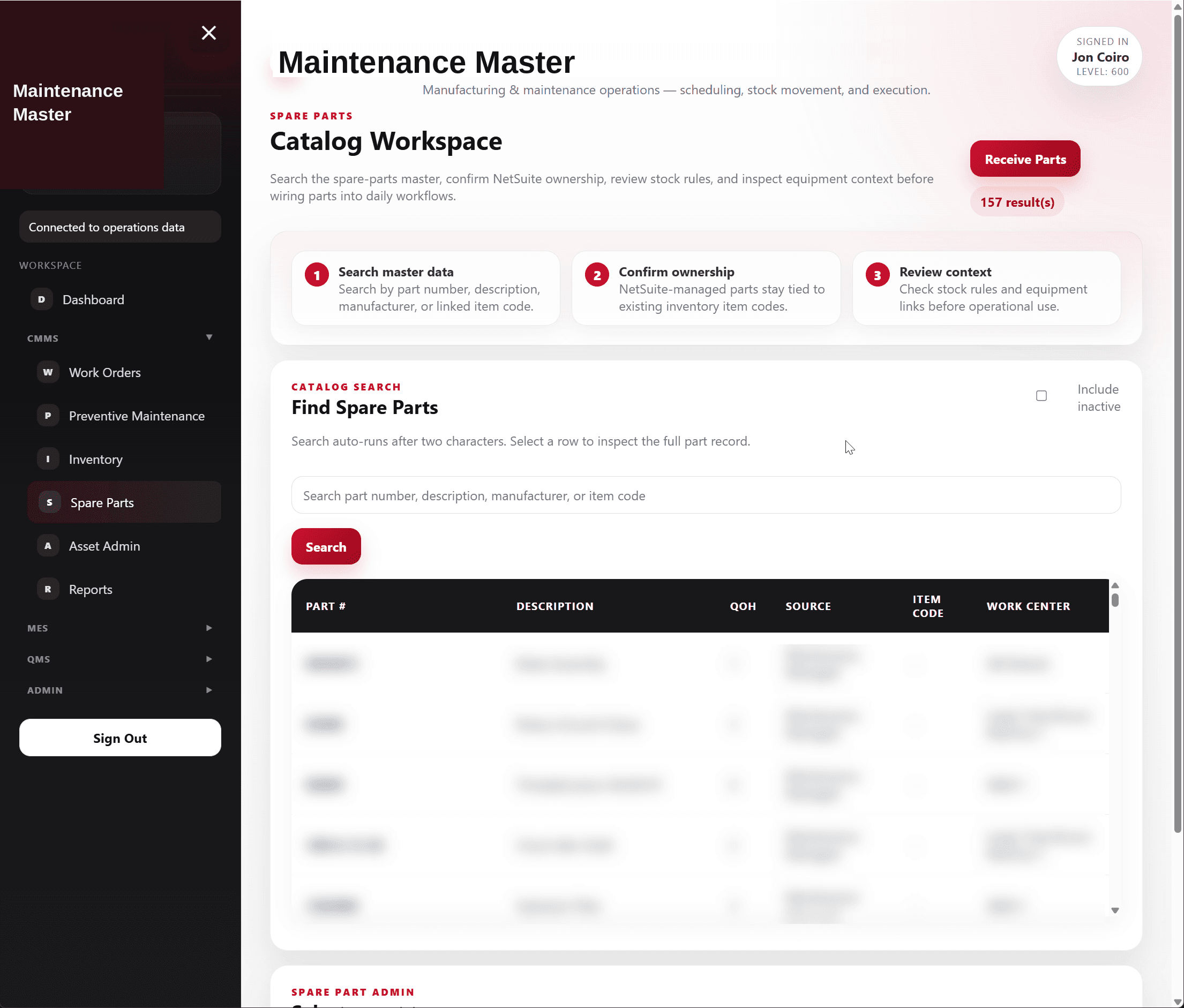Select Spare Parts in the sidebar
This screenshot has height=1008, width=1184.
click(x=124, y=502)
